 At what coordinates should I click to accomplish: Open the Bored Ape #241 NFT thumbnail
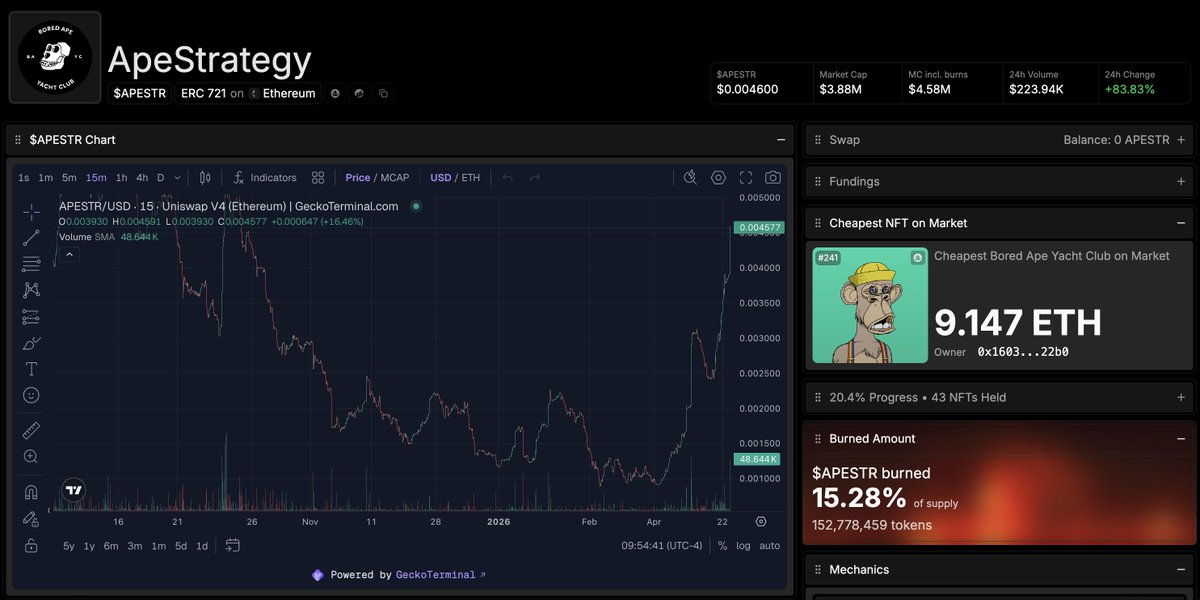pos(870,305)
